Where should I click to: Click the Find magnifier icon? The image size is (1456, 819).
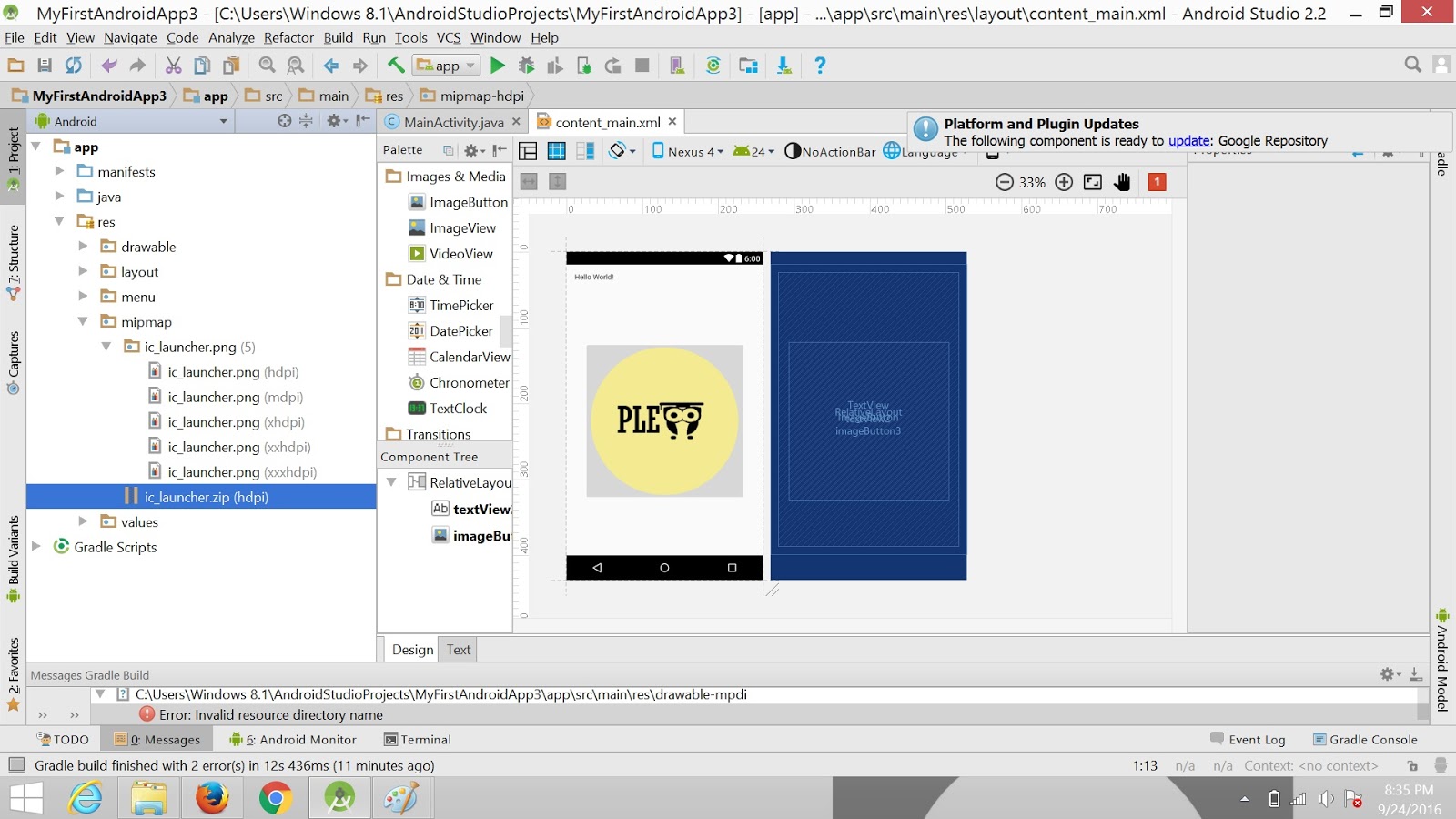pyautogui.click(x=267, y=66)
